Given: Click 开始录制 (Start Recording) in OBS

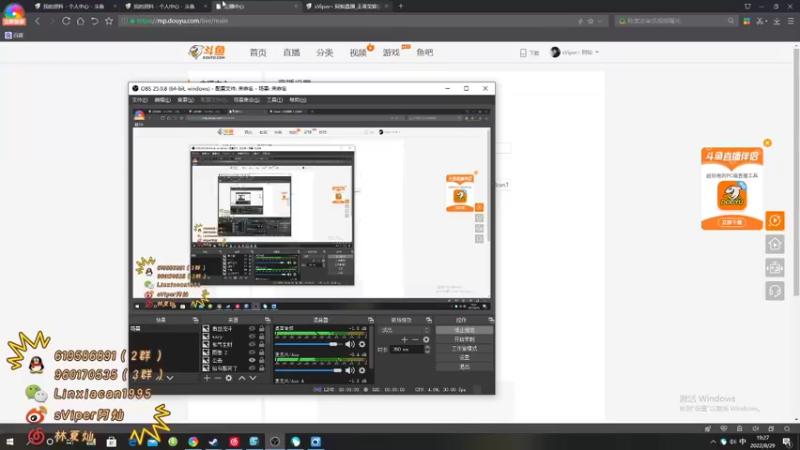Looking at the screenshot, I should tap(464, 339).
